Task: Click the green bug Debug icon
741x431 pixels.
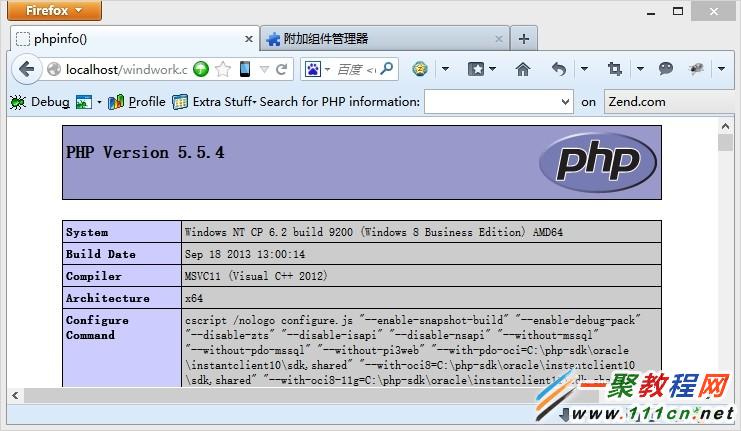Action: click(18, 102)
